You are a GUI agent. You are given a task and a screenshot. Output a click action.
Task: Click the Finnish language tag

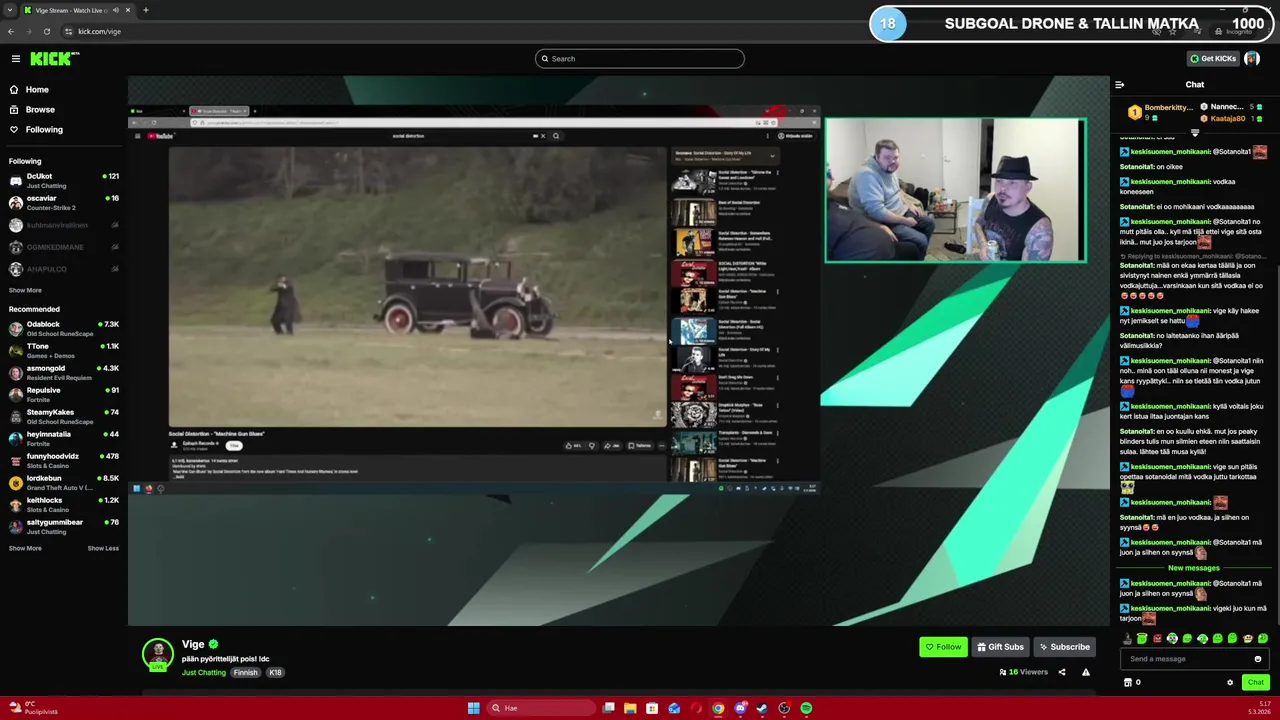[246, 673]
